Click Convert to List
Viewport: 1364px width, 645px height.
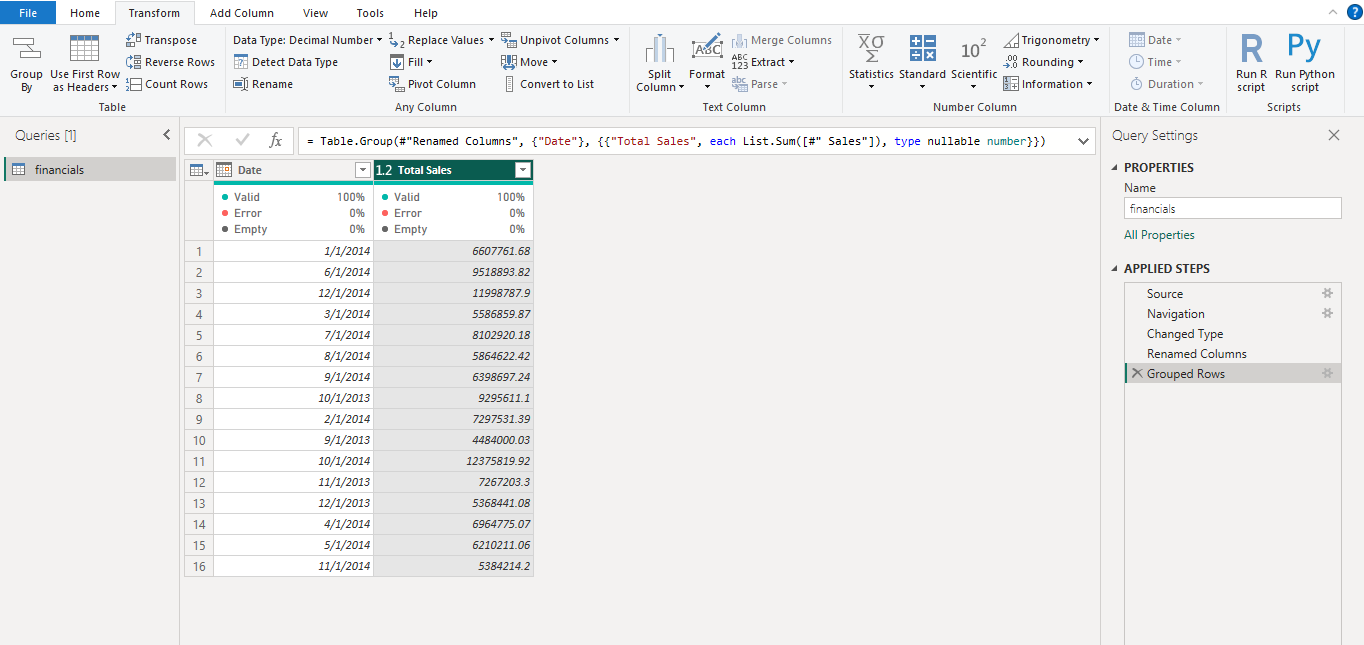[547, 84]
